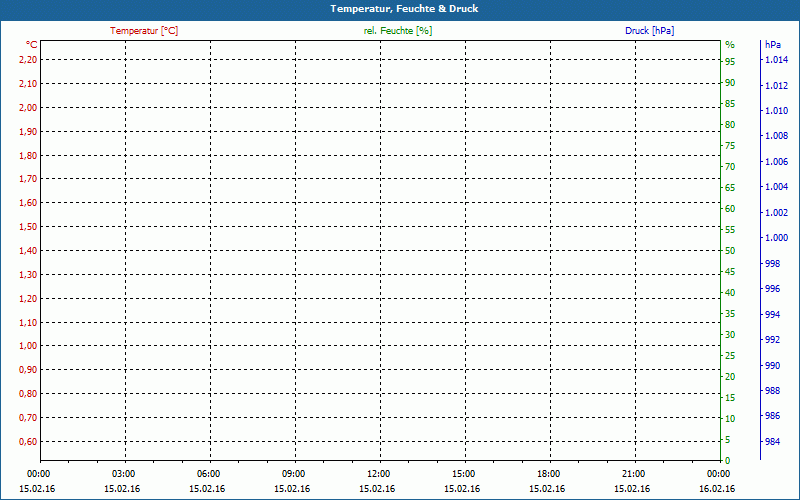Viewport: 800px width, 500px height.
Task: Click the green "20" humidity axis value
Action: [x=730, y=377]
